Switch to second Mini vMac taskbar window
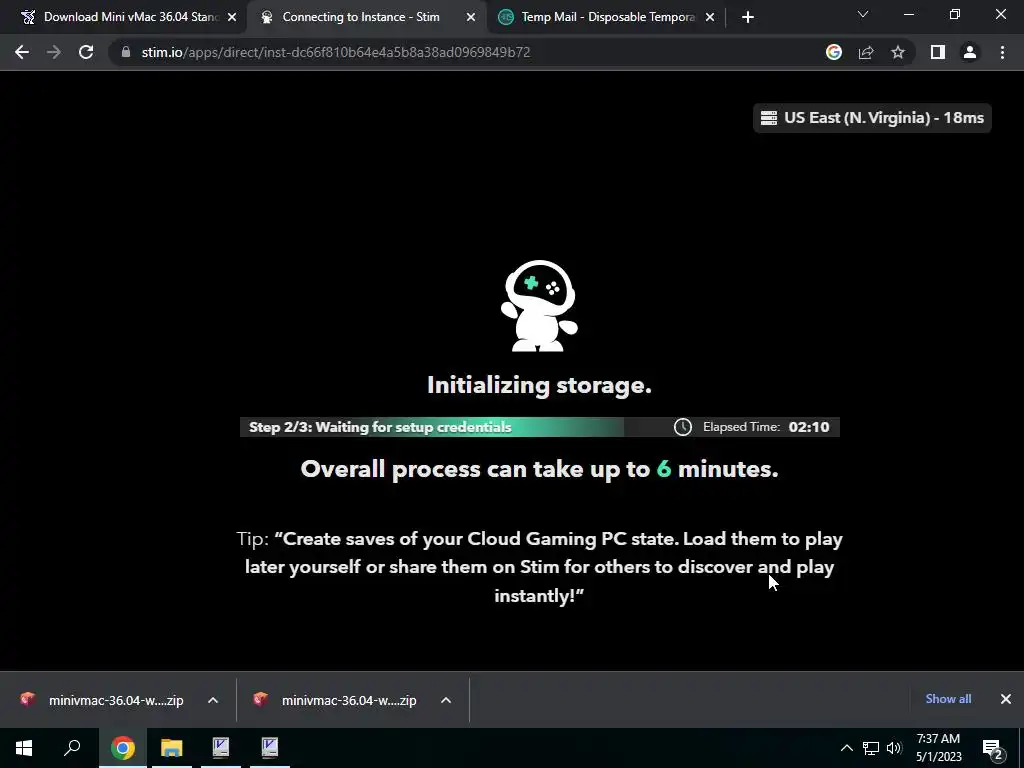This screenshot has height=768, width=1024. [x=270, y=748]
